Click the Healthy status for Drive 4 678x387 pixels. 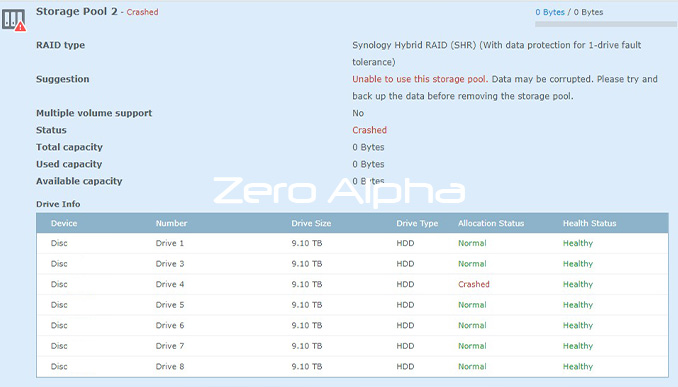coord(578,285)
